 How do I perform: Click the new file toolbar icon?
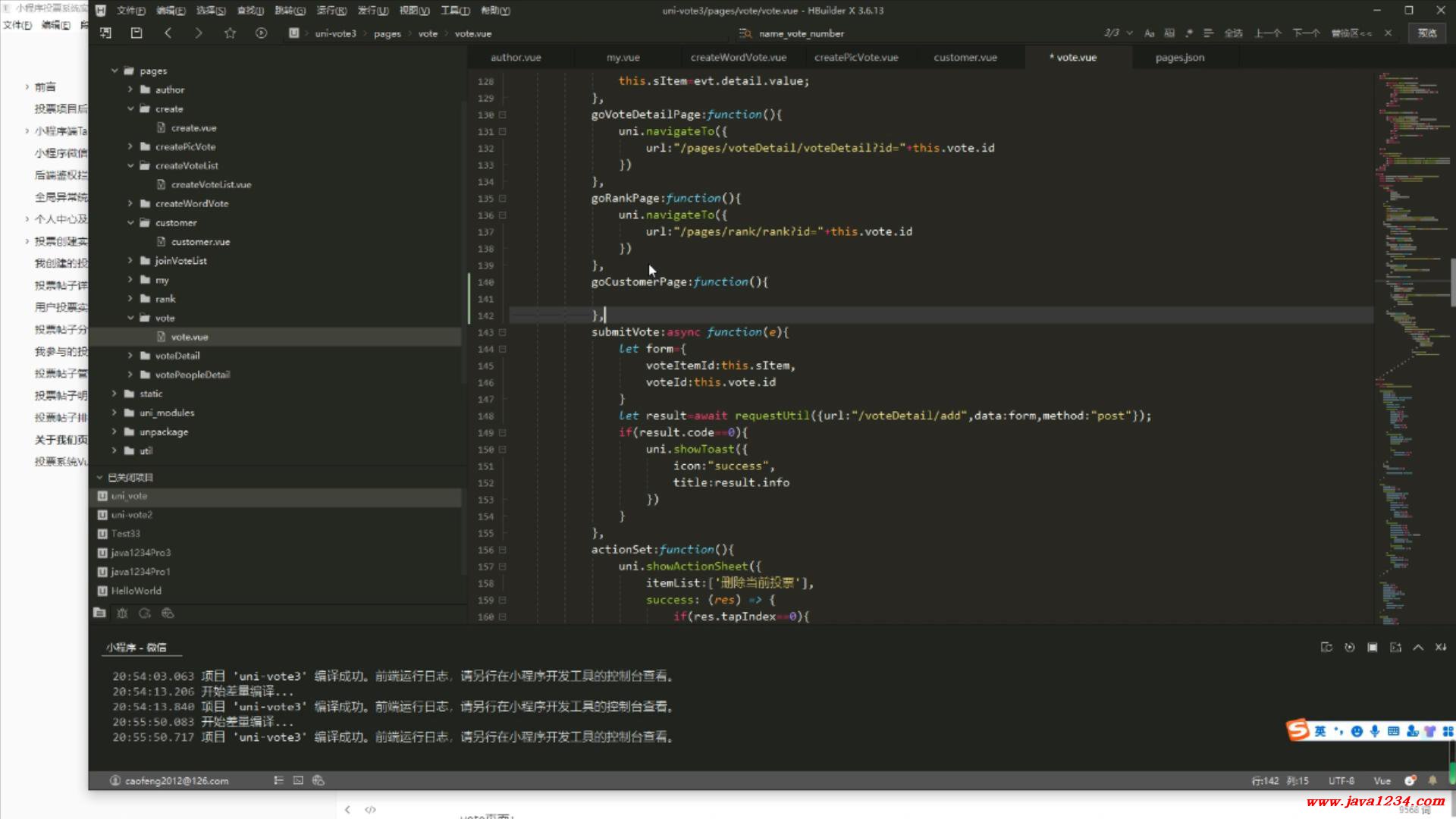click(x=105, y=33)
